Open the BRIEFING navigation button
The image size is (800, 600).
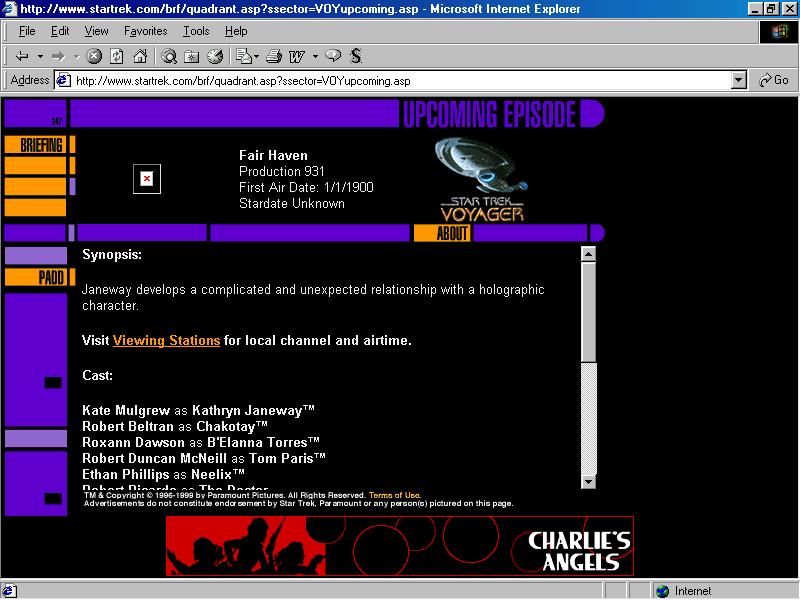36,145
